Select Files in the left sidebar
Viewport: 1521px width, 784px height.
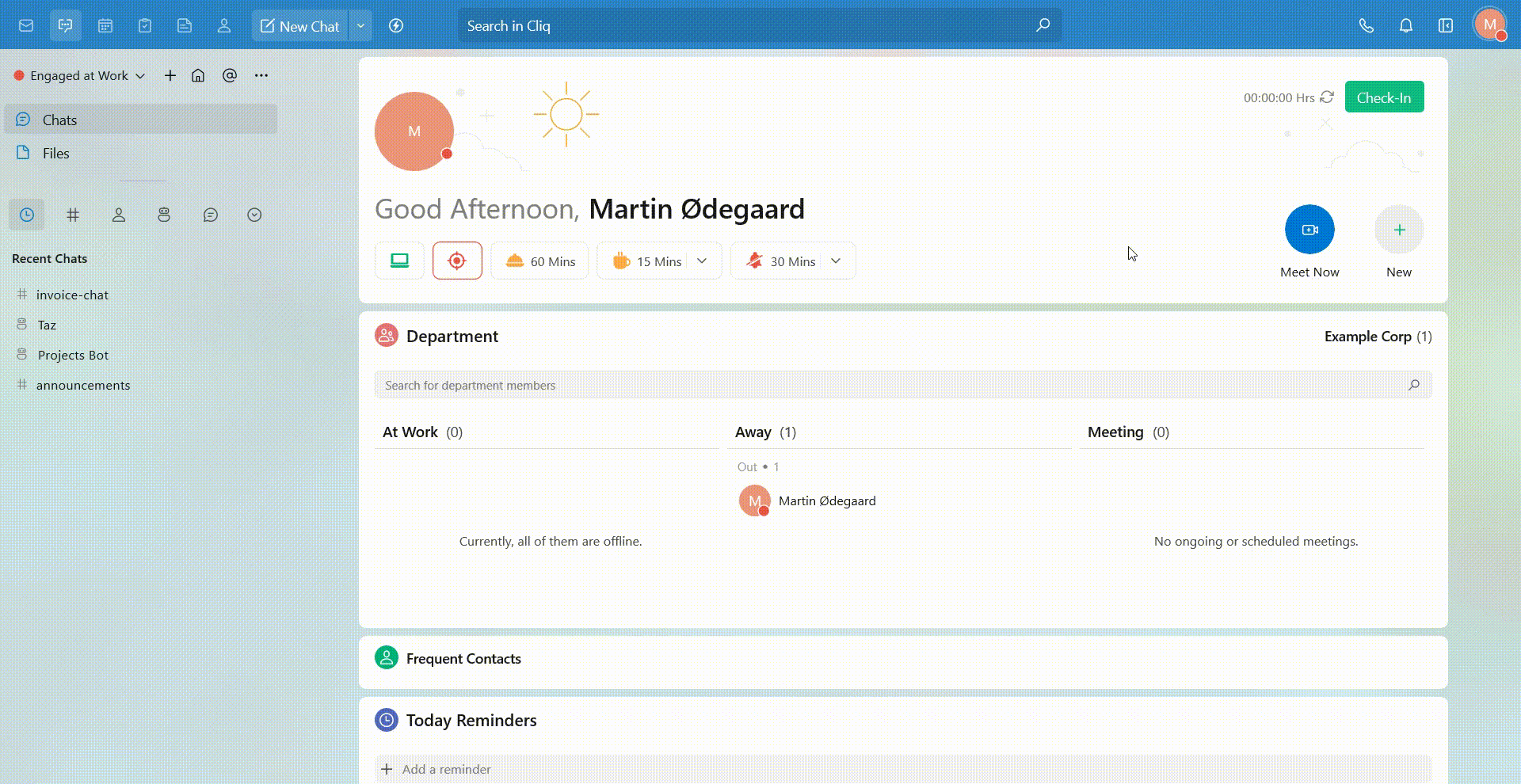click(x=55, y=153)
